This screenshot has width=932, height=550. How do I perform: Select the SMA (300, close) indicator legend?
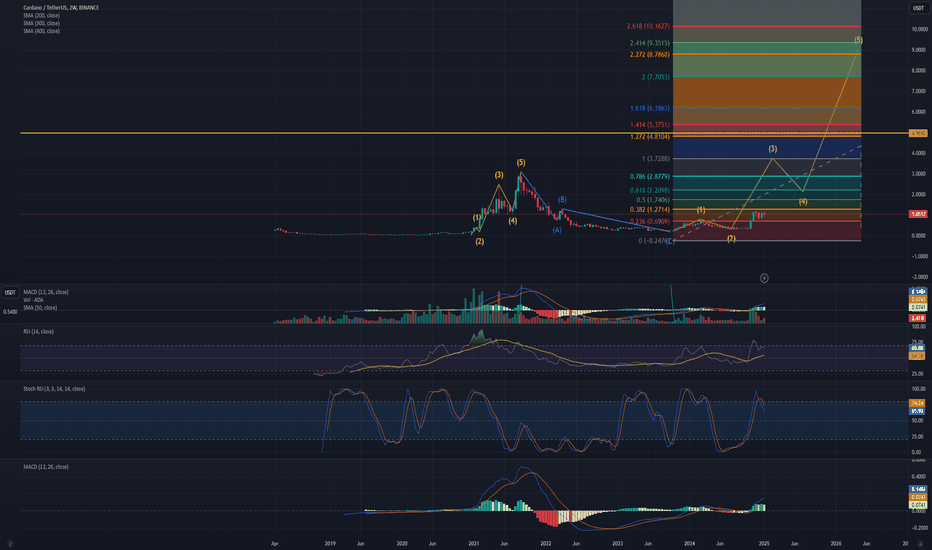pos(42,23)
